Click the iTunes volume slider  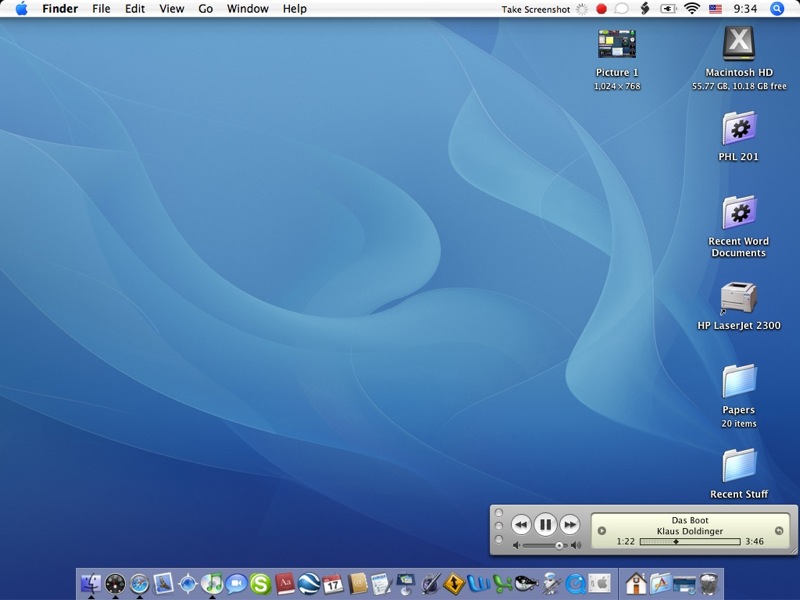point(541,545)
